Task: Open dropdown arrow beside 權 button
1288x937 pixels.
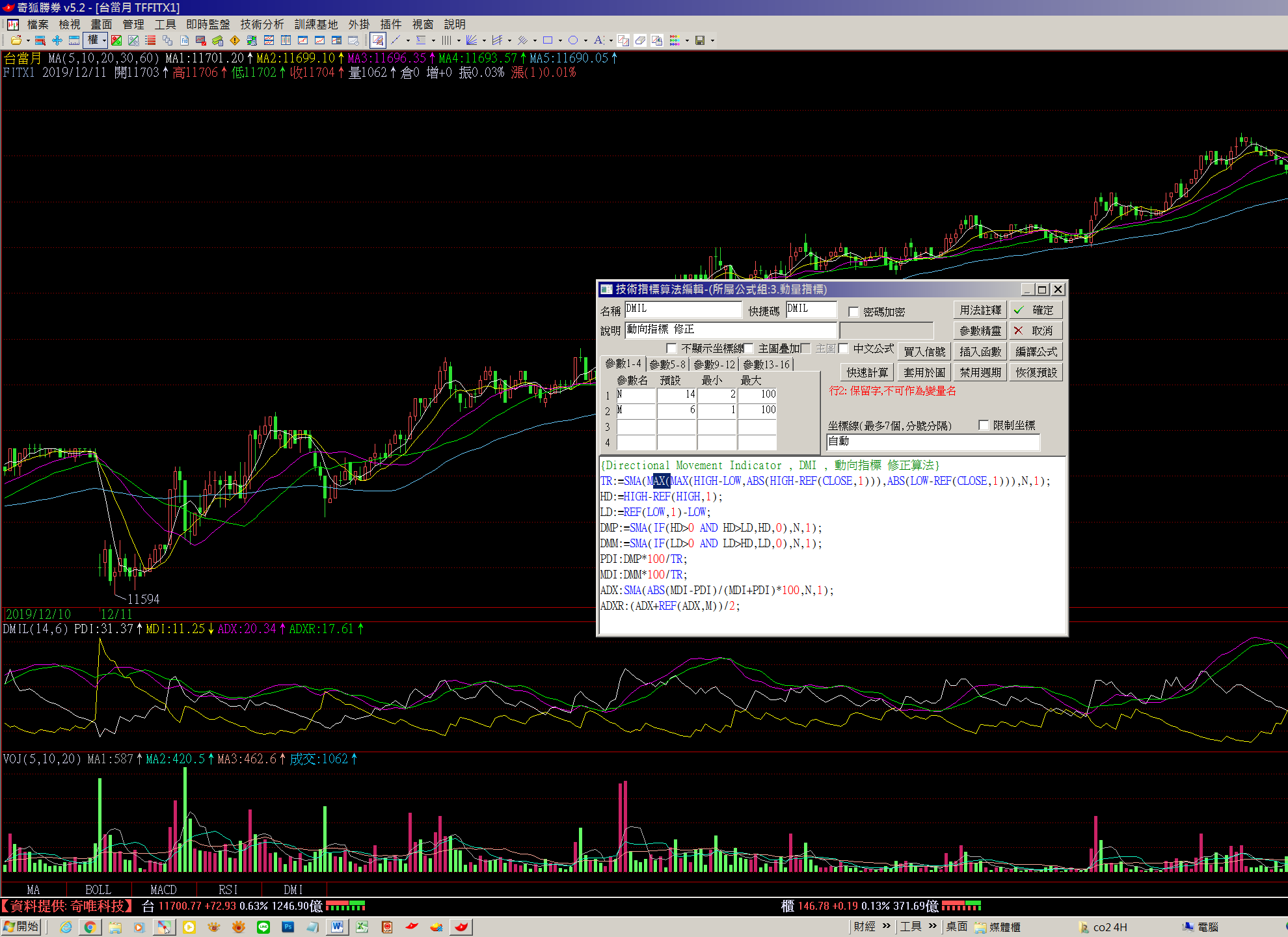Action: click(104, 40)
